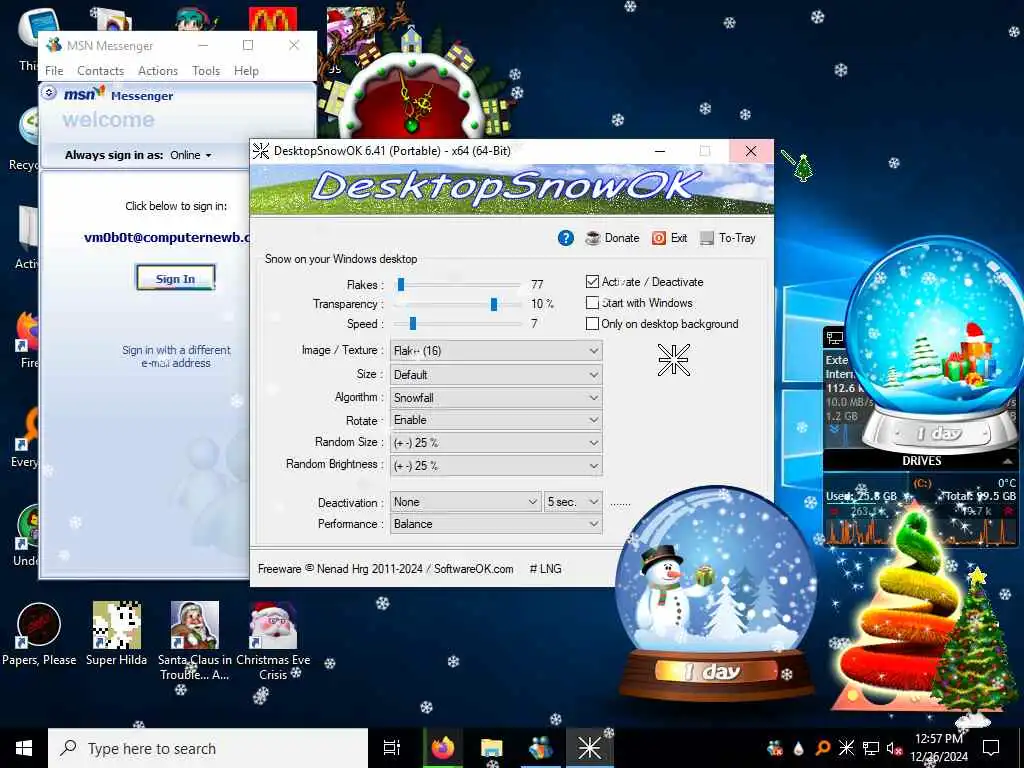The width and height of the screenshot is (1024, 768).
Task: Open MSN Messenger taskbar button
Action: [541, 748]
